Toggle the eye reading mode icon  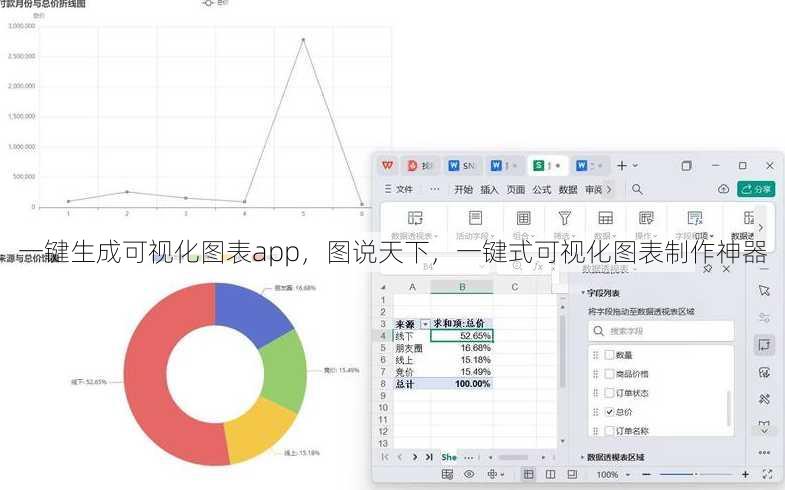tap(469, 474)
